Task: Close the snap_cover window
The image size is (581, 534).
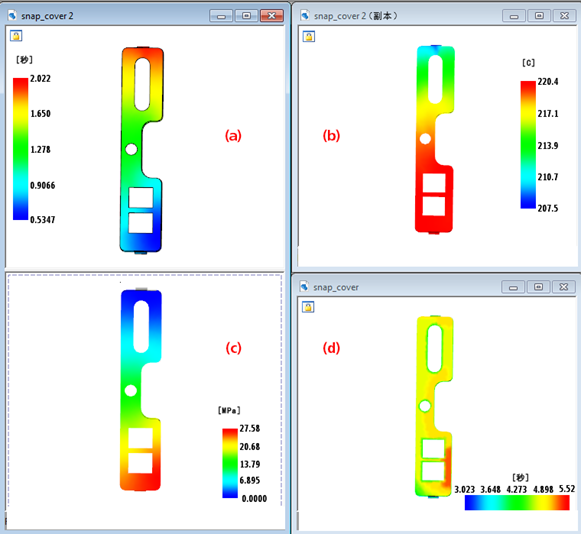Action: point(564,286)
